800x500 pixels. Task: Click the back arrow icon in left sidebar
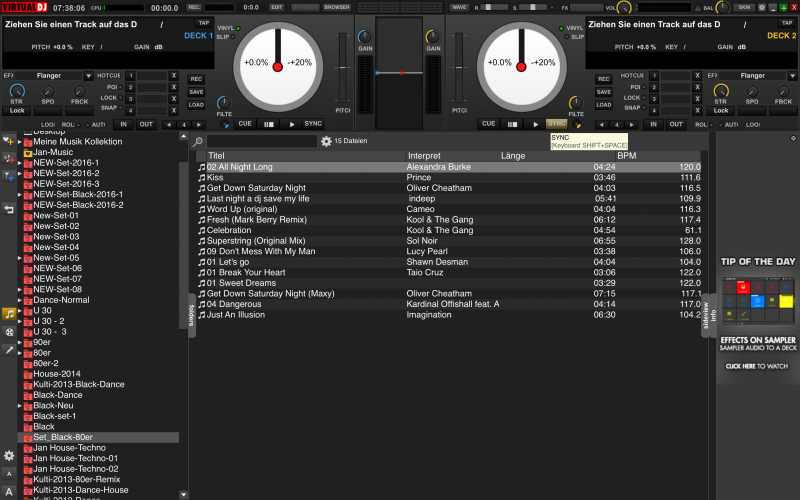tap(9, 209)
